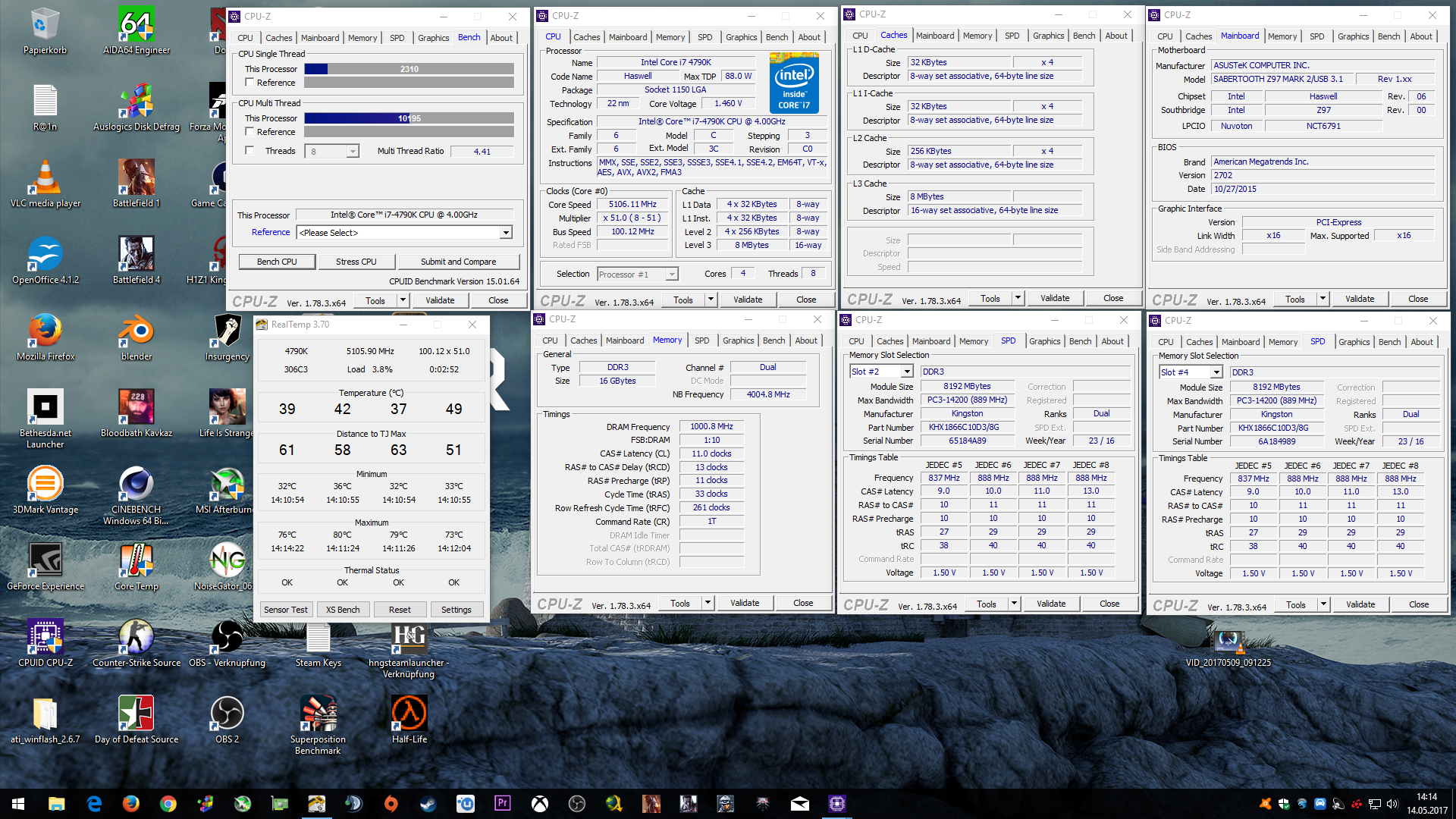The height and width of the screenshot is (819, 1456).
Task: Tick the Single Thread Reference checkbox
Action: pos(249,83)
